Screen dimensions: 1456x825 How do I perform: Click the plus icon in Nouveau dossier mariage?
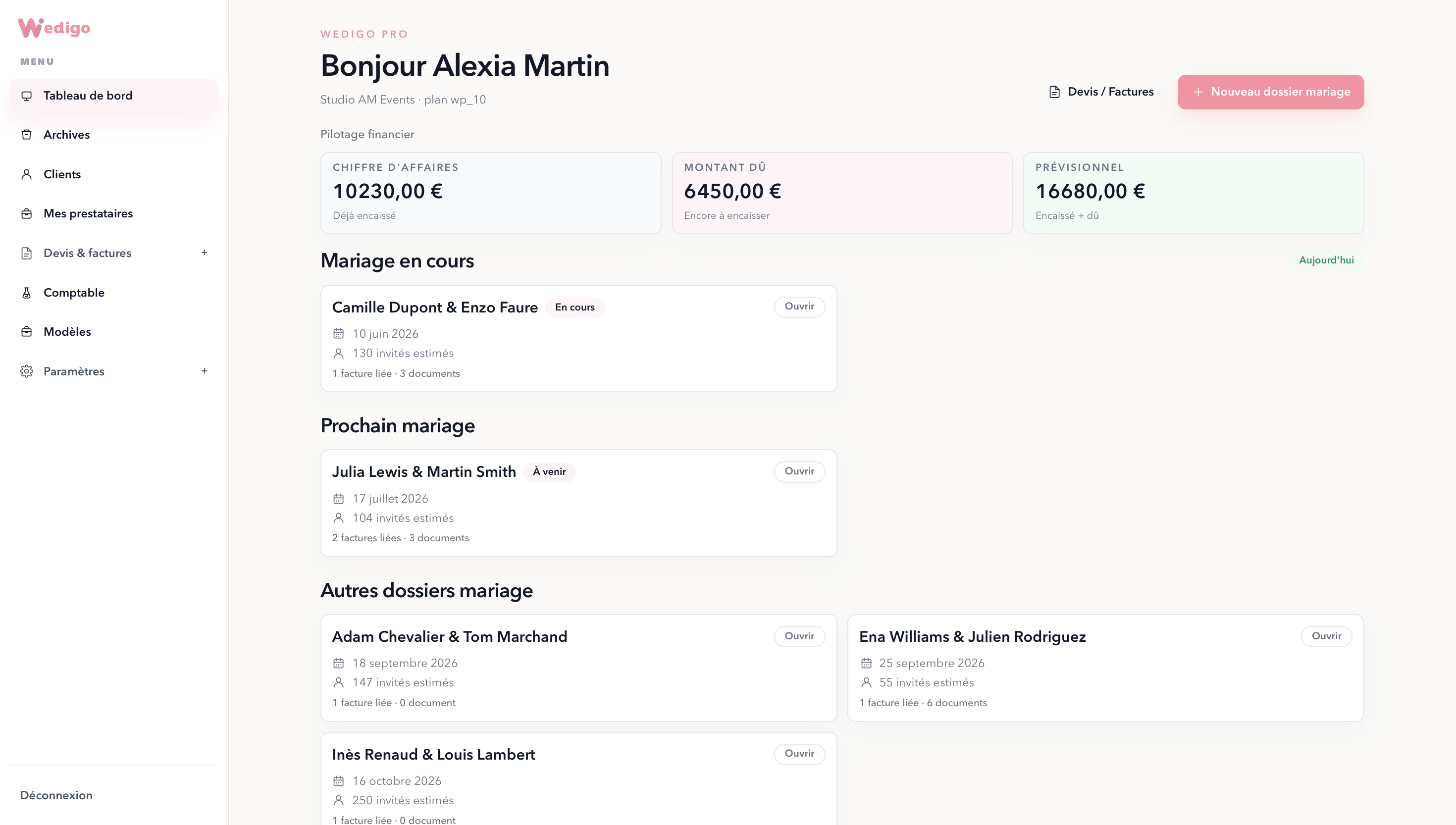coord(1197,92)
